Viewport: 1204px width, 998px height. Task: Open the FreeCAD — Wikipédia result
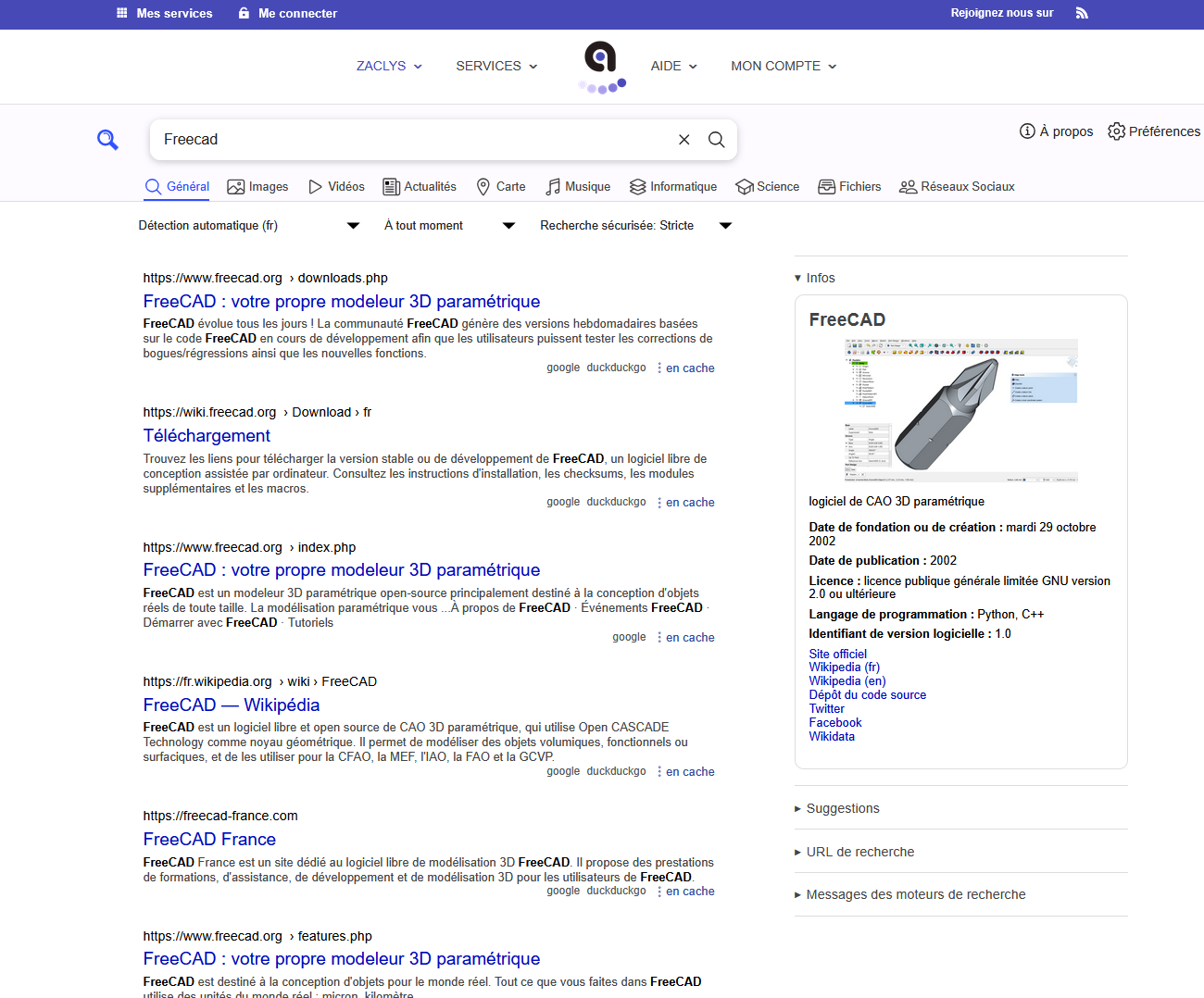point(232,705)
